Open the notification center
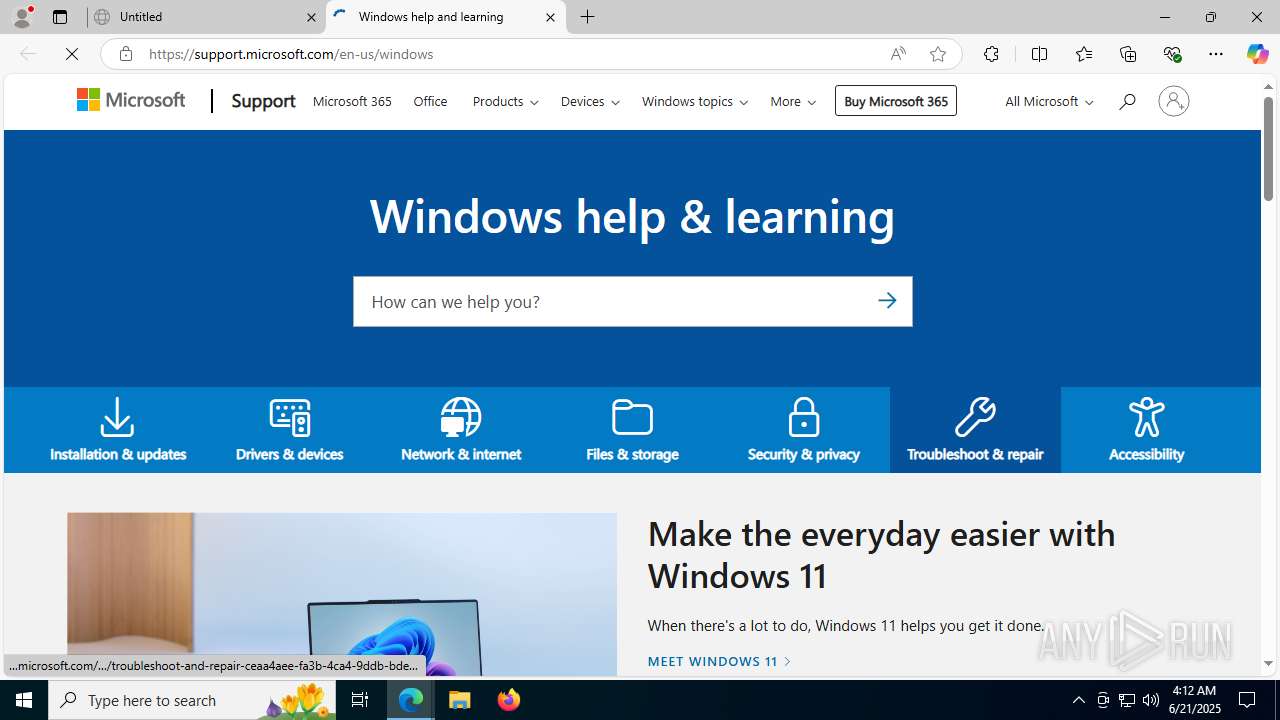Viewport: 1280px width, 720px height. 1248,700
